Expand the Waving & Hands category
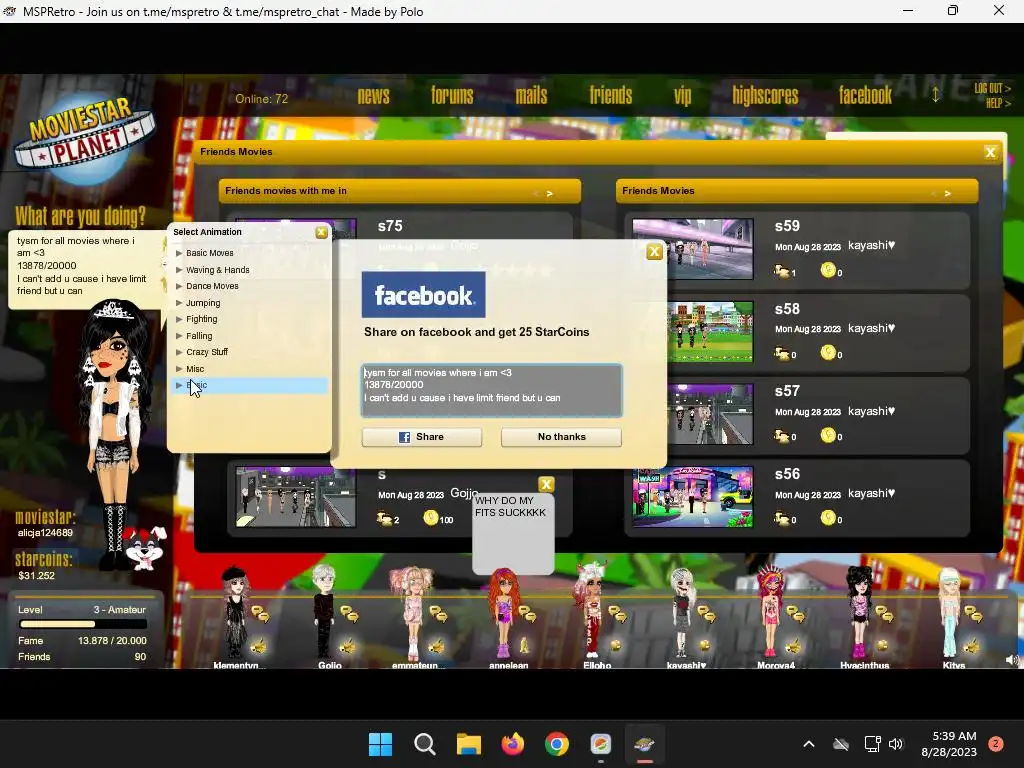The width and height of the screenshot is (1024, 768). pyautogui.click(x=179, y=270)
